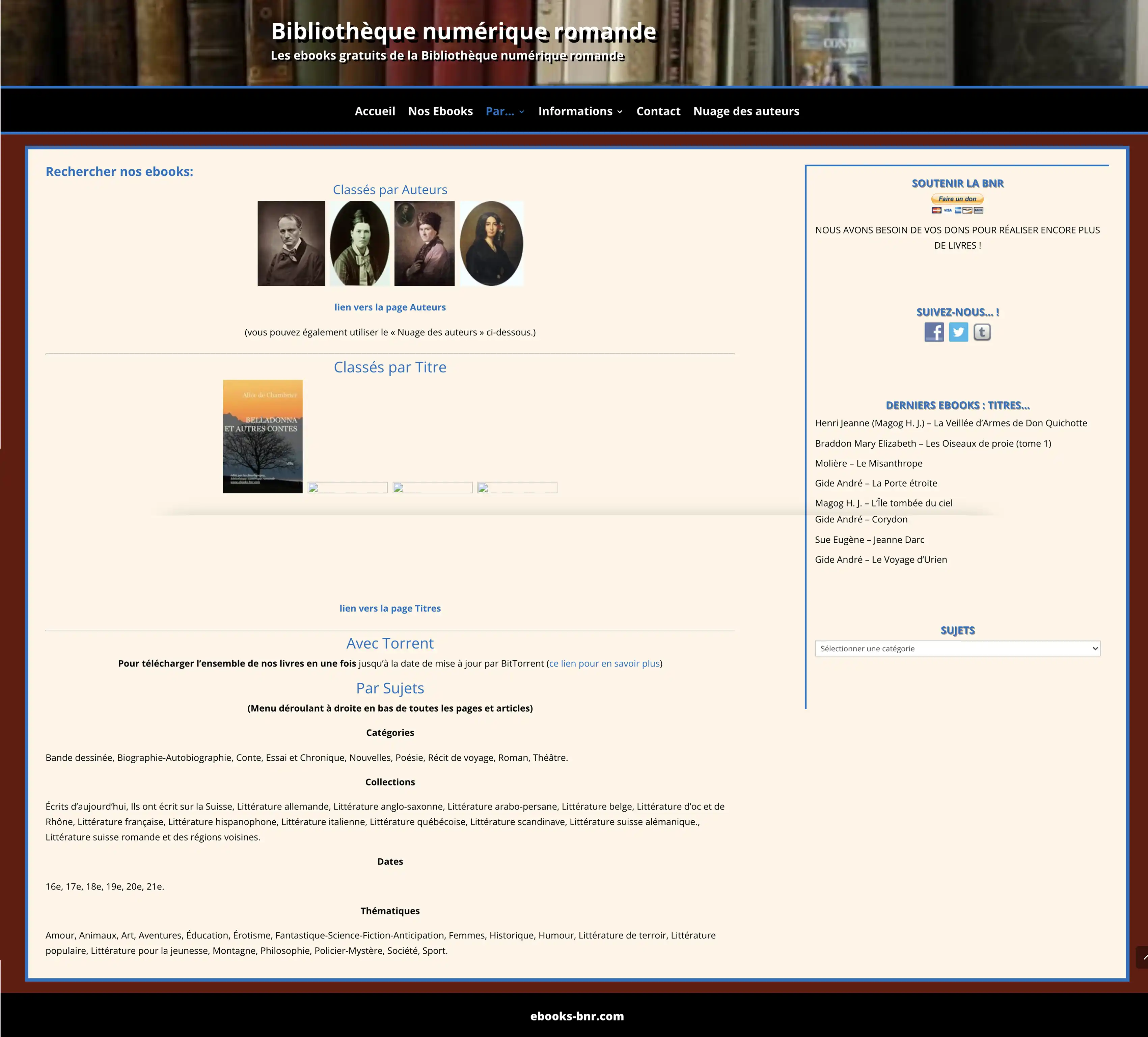Click the first broken image after Belladonna cover
The width and height of the screenshot is (1148, 1037).
pyautogui.click(x=347, y=488)
